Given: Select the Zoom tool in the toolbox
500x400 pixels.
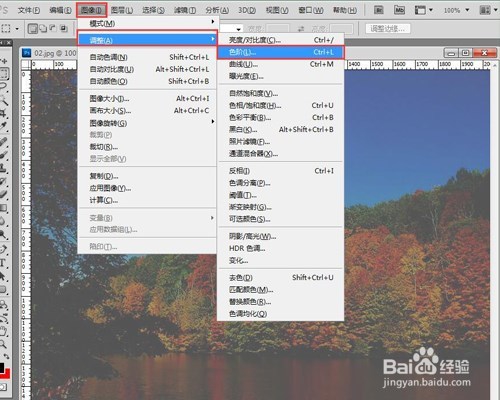Looking at the screenshot, I should pos(3,344).
